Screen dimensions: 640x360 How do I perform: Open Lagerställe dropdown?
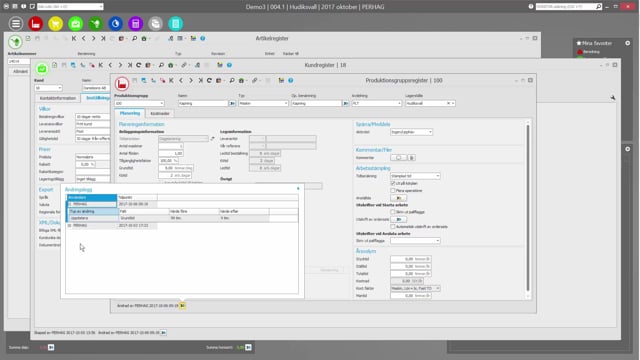tap(453, 104)
